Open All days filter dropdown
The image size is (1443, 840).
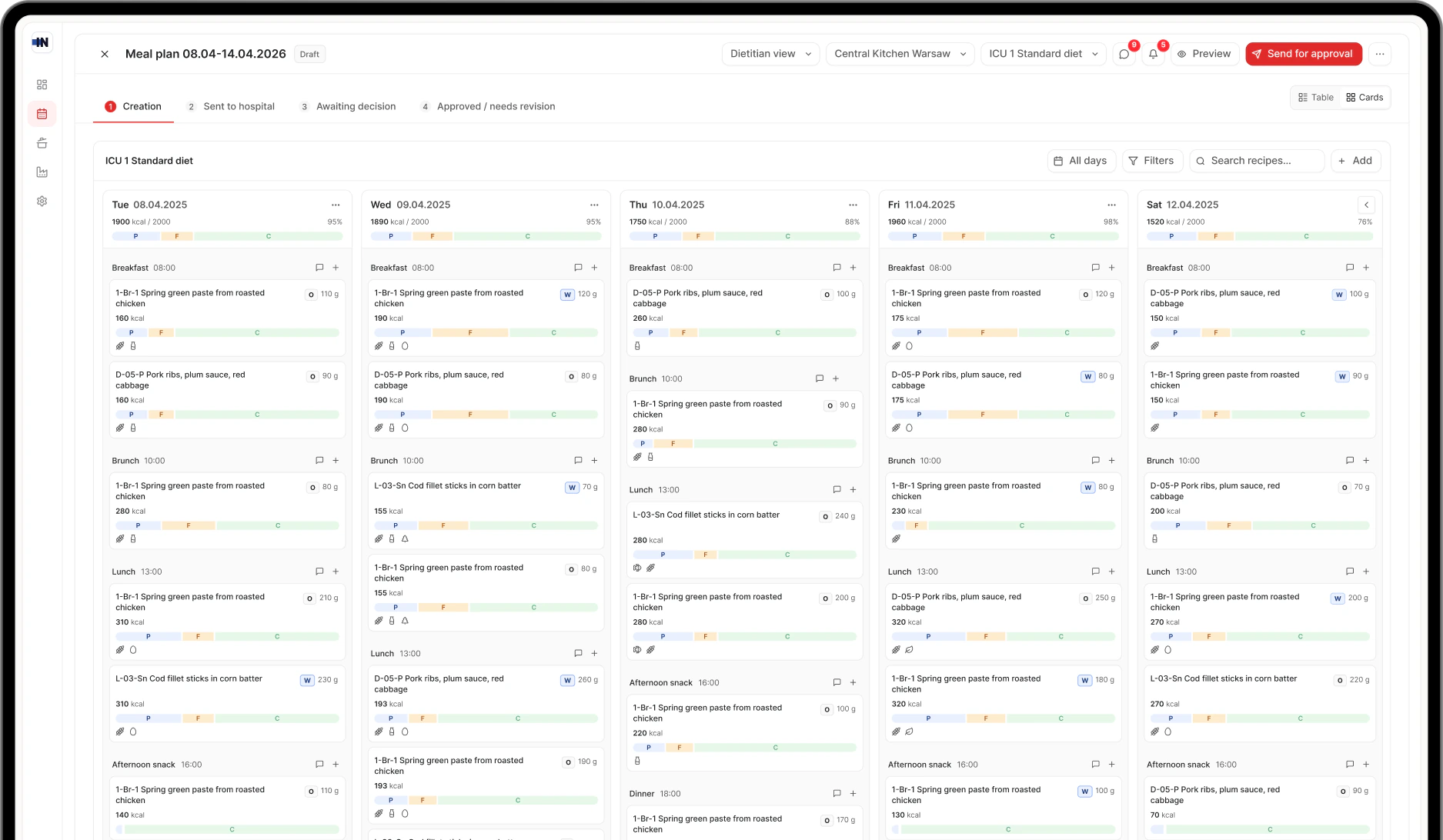pyautogui.click(x=1081, y=161)
